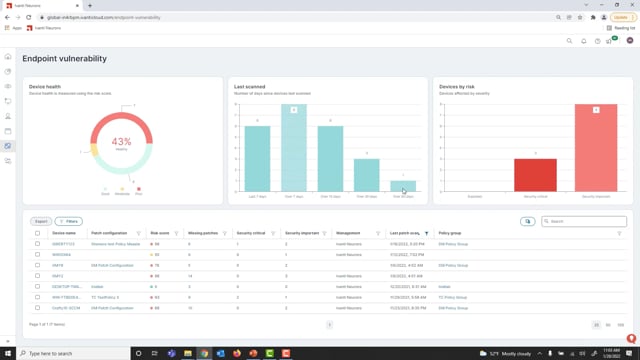
Task: Open the search icon in app header
Action: click(x=569, y=41)
